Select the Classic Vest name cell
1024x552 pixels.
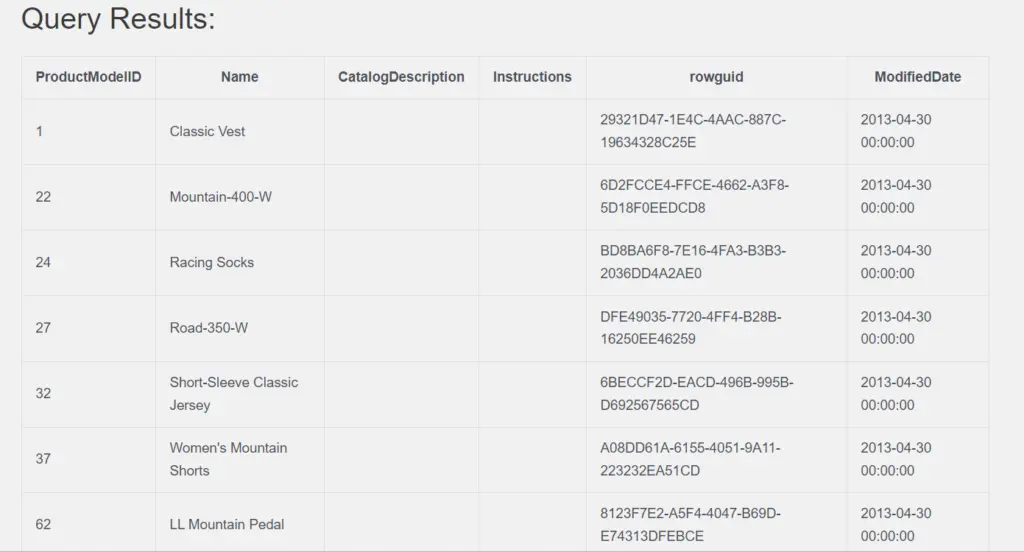coord(240,131)
